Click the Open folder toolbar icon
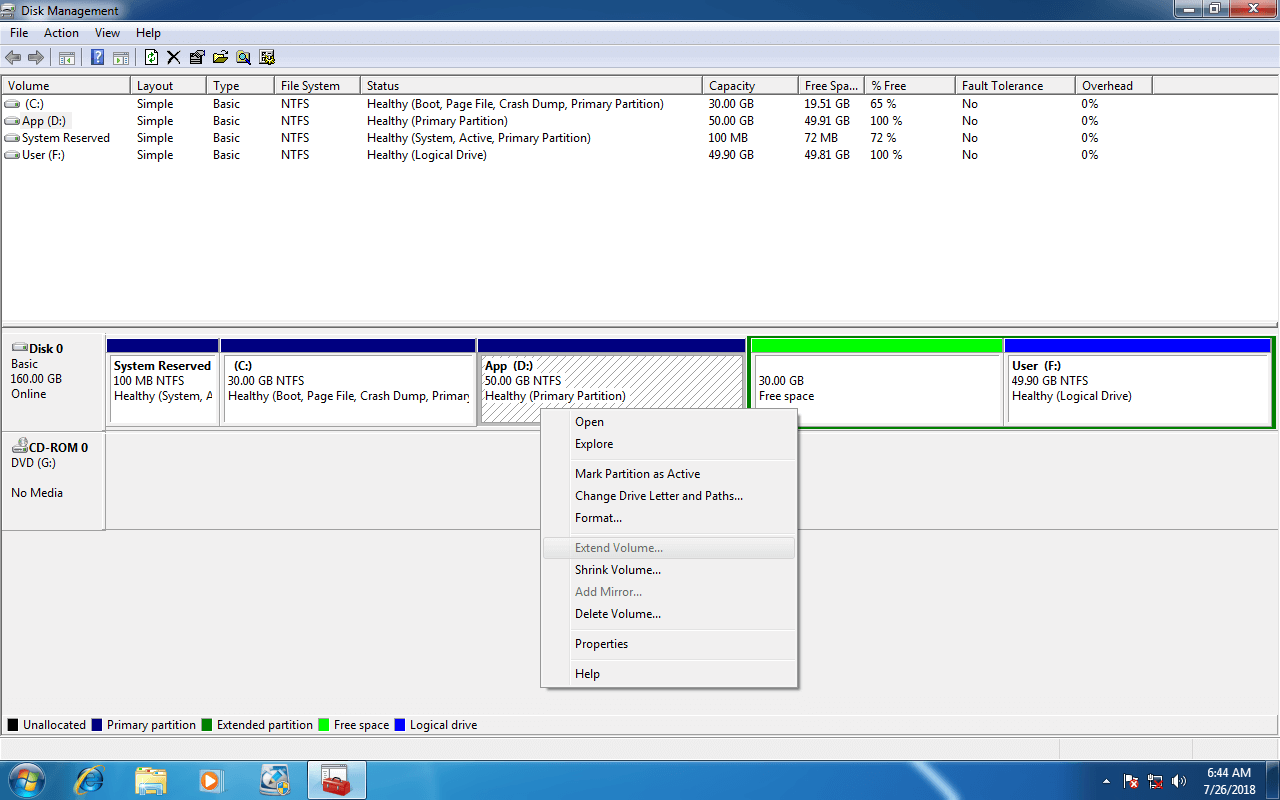1280x800 pixels. pyautogui.click(x=220, y=58)
